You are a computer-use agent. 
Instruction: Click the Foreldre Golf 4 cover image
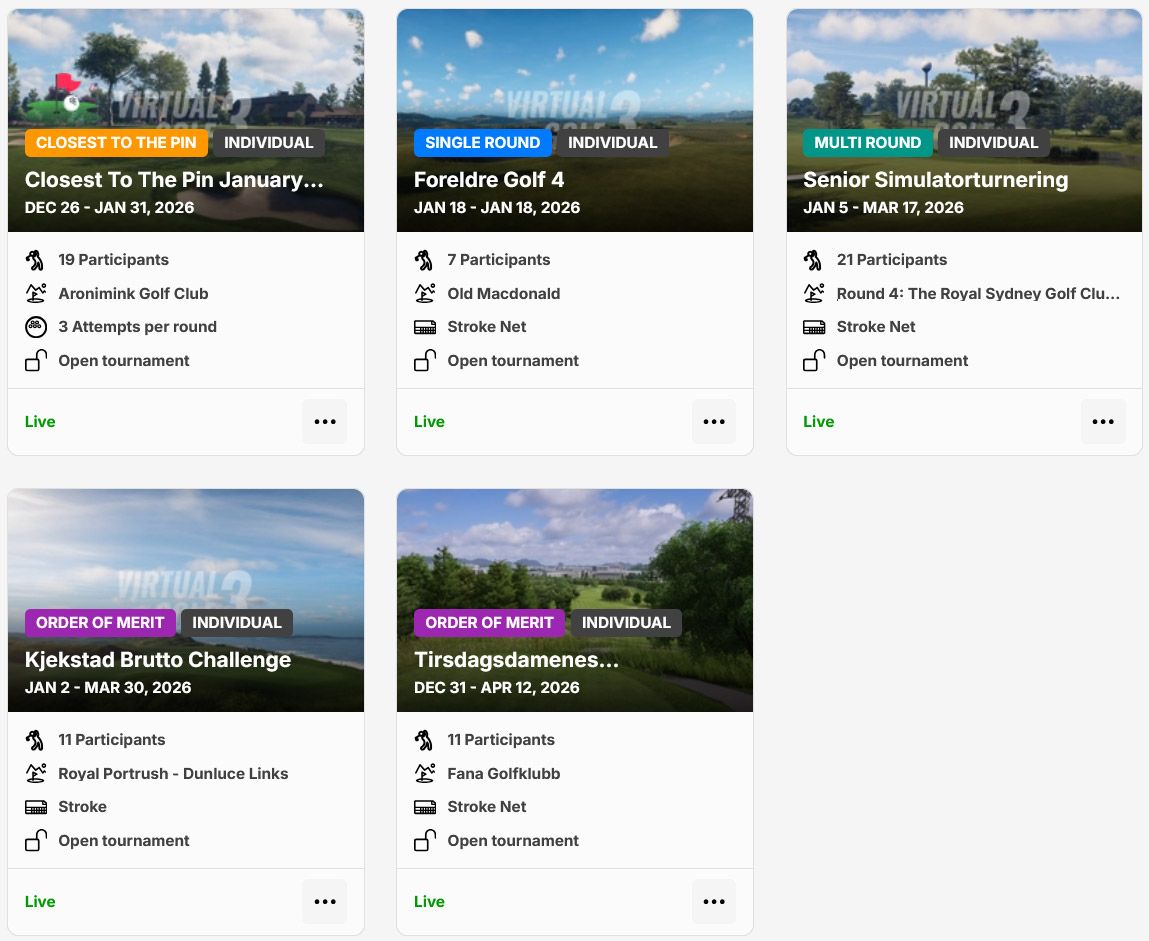575,70
